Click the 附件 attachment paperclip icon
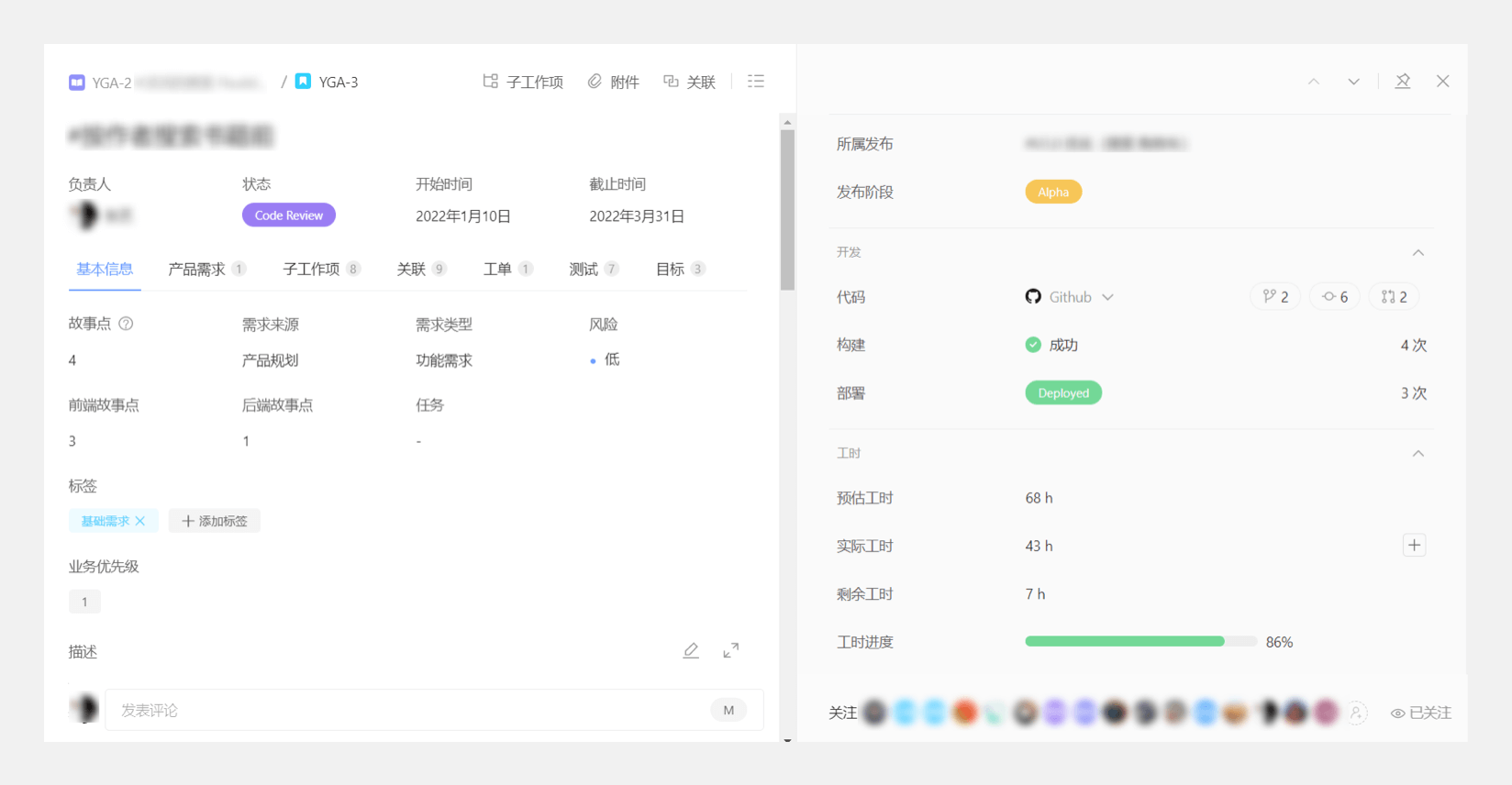The width and height of the screenshot is (1512, 785). click(x=595, y=82)
